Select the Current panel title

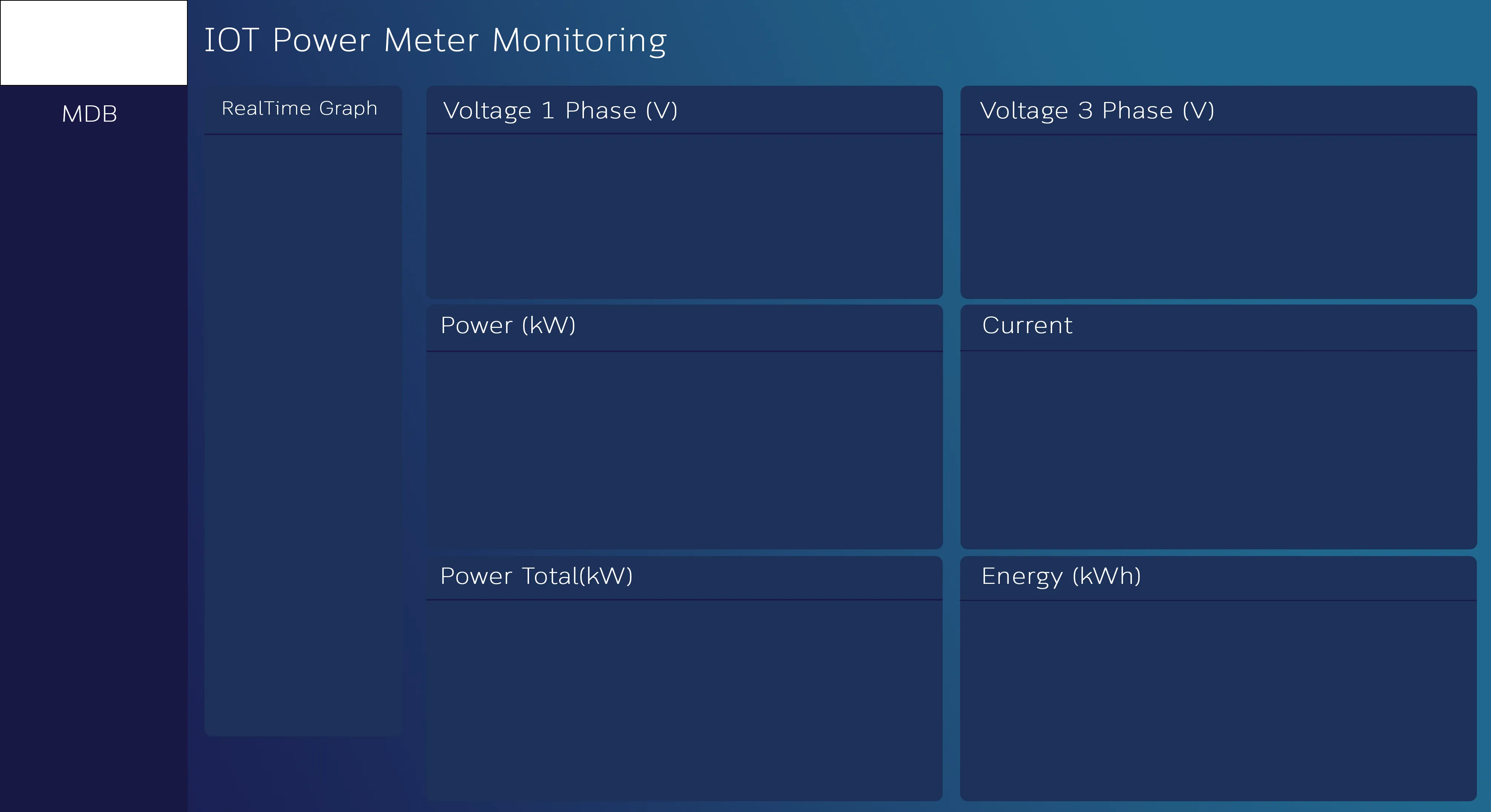(x=1027, y=325)
